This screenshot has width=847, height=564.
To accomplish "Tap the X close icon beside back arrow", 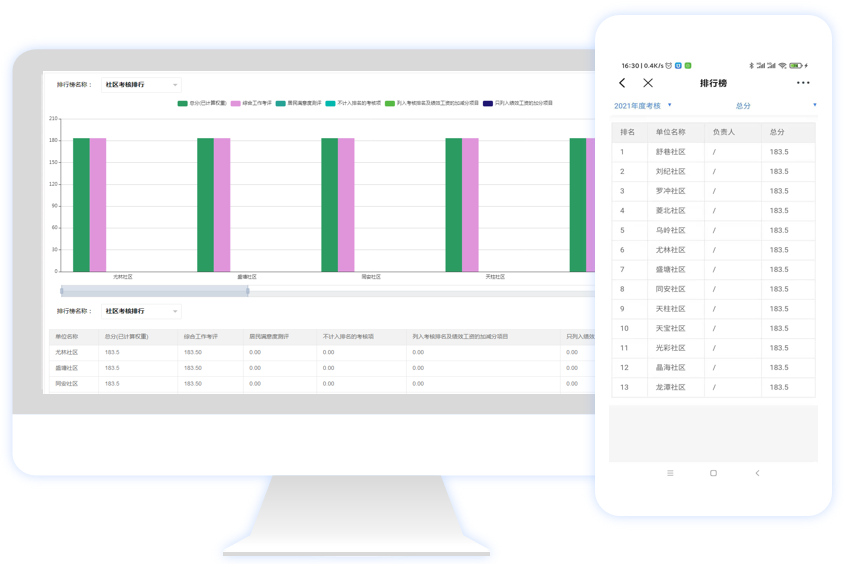I will point(648,83).
